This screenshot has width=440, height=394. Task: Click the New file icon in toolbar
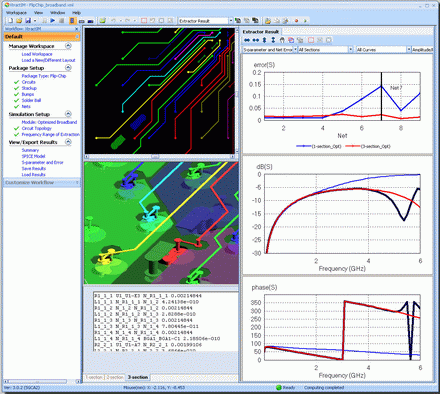click(10, 21)
